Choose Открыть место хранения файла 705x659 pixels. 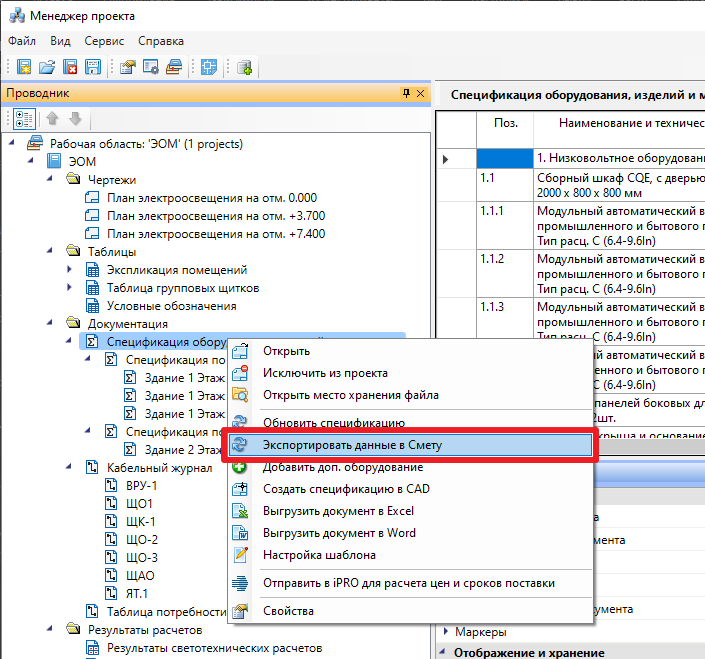coord(411,395)
